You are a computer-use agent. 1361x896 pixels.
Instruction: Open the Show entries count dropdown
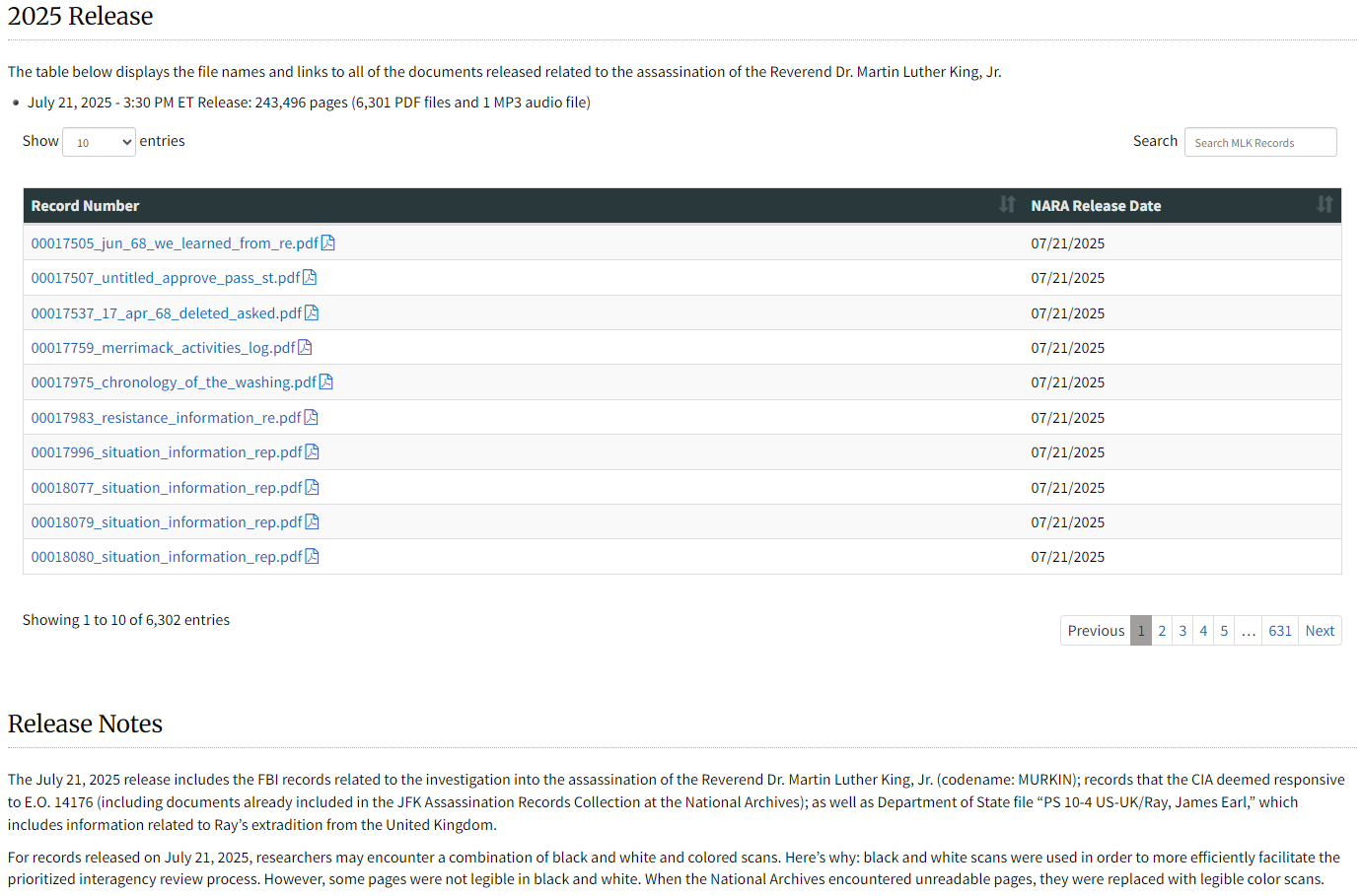[100, 142]
